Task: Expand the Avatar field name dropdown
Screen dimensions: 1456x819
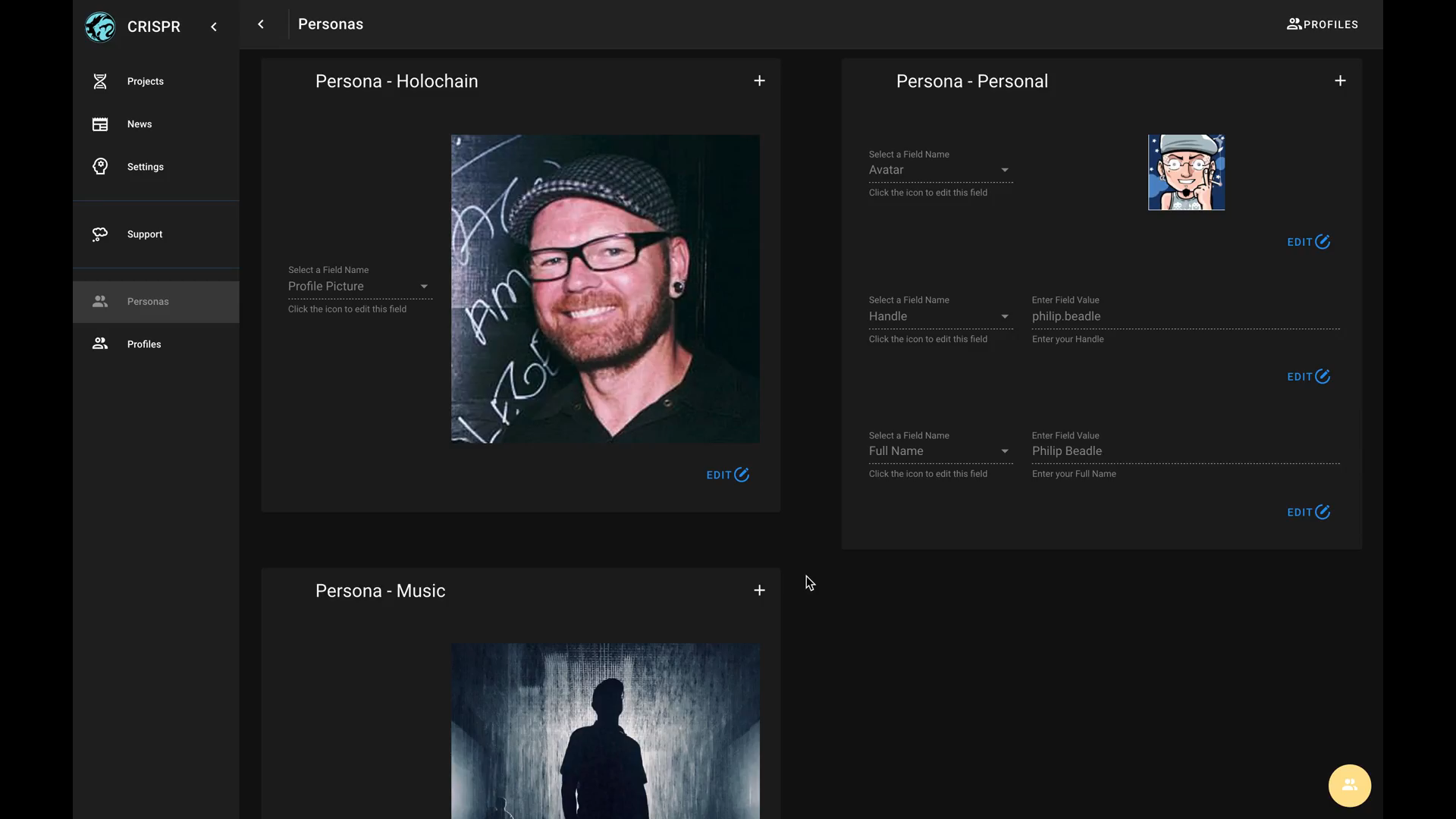Action: pos(1004,170)
